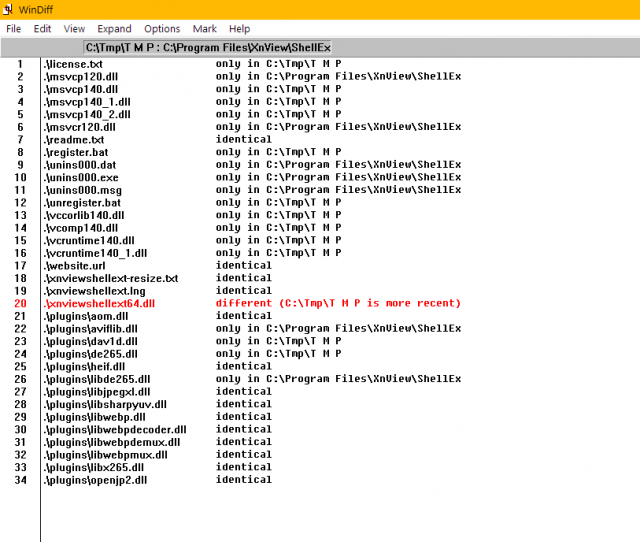Open the Mark menu
The width and height of the screenshot is (640, 542).
pyautogui.click(x=204, y=29)
